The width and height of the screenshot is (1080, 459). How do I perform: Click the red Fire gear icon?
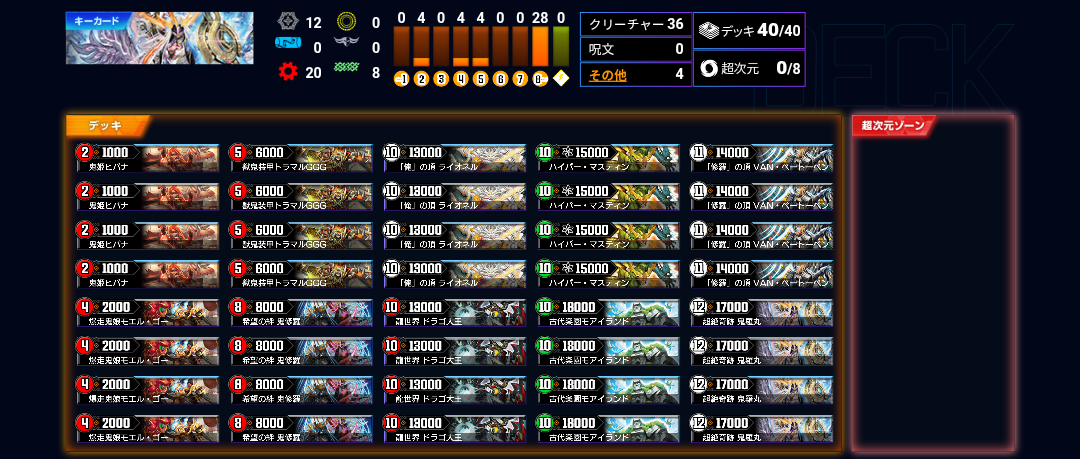click(287, 71)
